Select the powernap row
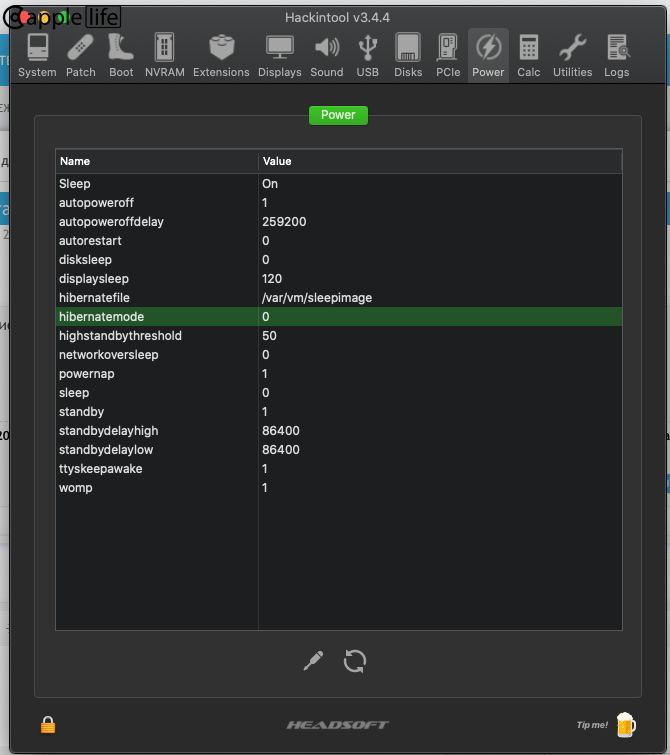Image resolution: width=670 pixels, height=755 pixels. click(339, 374)
